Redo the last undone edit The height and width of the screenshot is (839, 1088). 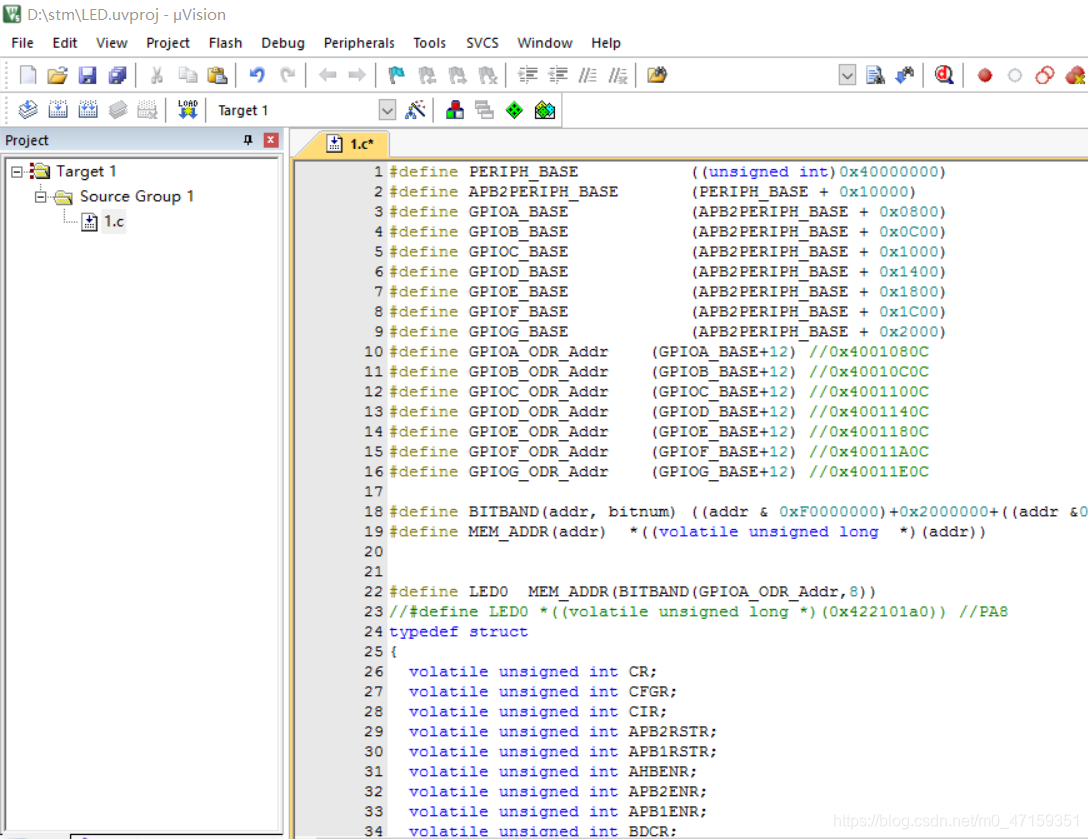(x=287, y=75)
